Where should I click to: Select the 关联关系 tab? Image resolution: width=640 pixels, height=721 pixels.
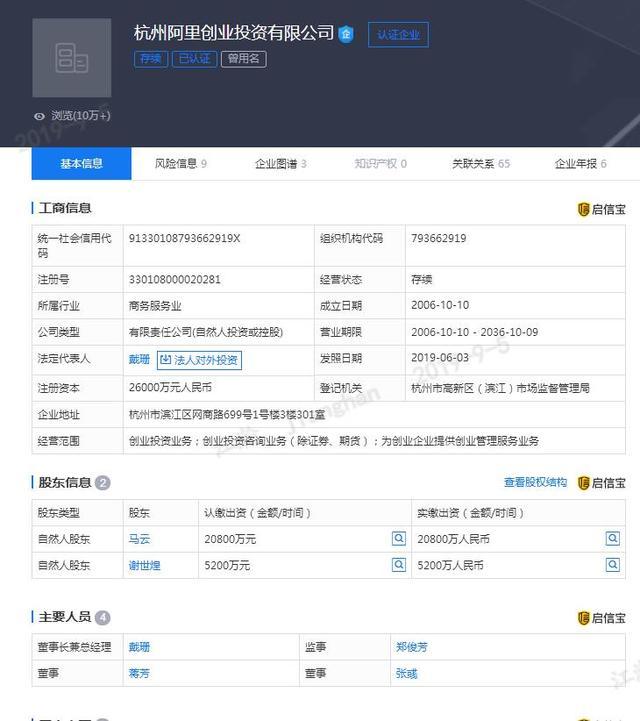tap(480, 164)
